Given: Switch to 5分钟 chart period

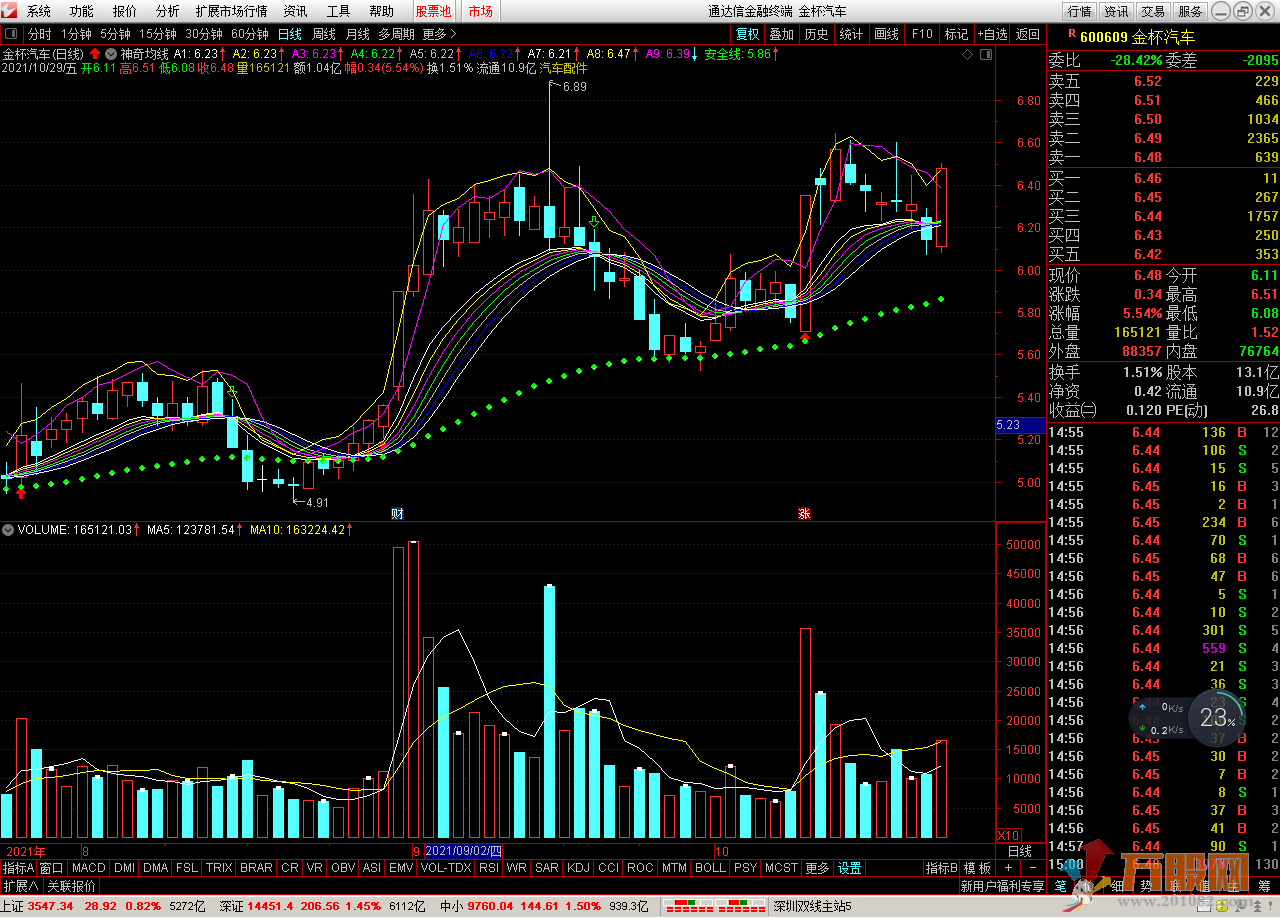Looking at the screenshot, I should tap(115, 34).
